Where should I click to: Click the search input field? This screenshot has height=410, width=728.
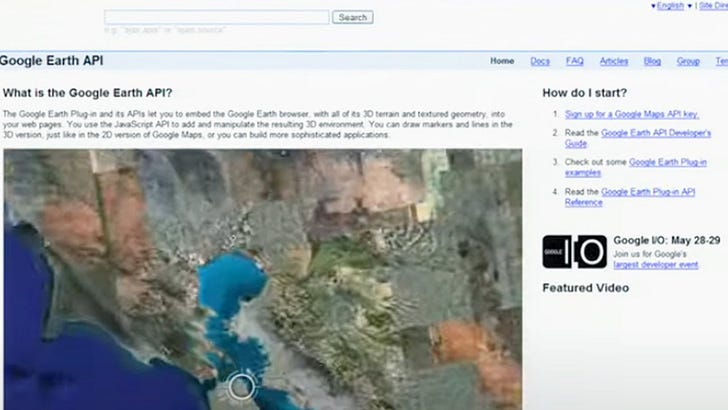pos(216,17)
